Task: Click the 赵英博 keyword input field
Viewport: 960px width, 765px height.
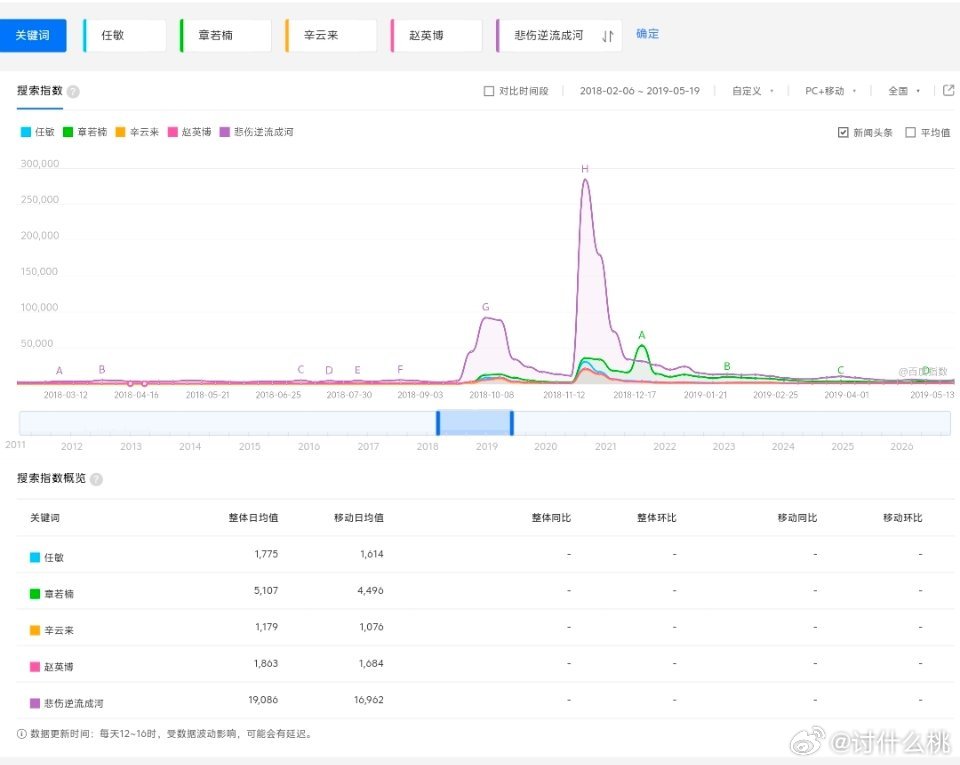Action: pos(437,35)
